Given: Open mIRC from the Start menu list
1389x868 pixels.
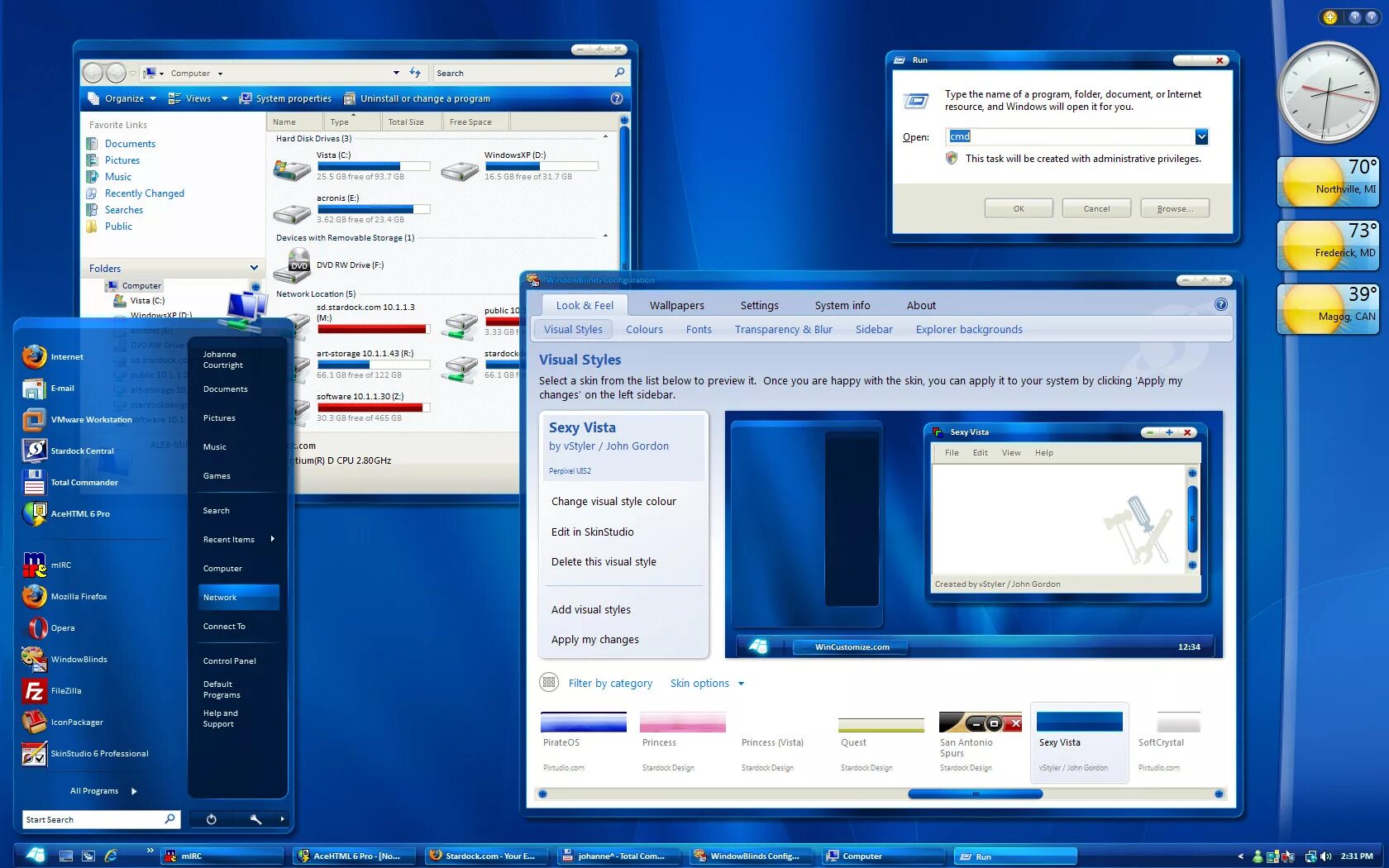Looking at the screenshot, I should click(47, 565).
